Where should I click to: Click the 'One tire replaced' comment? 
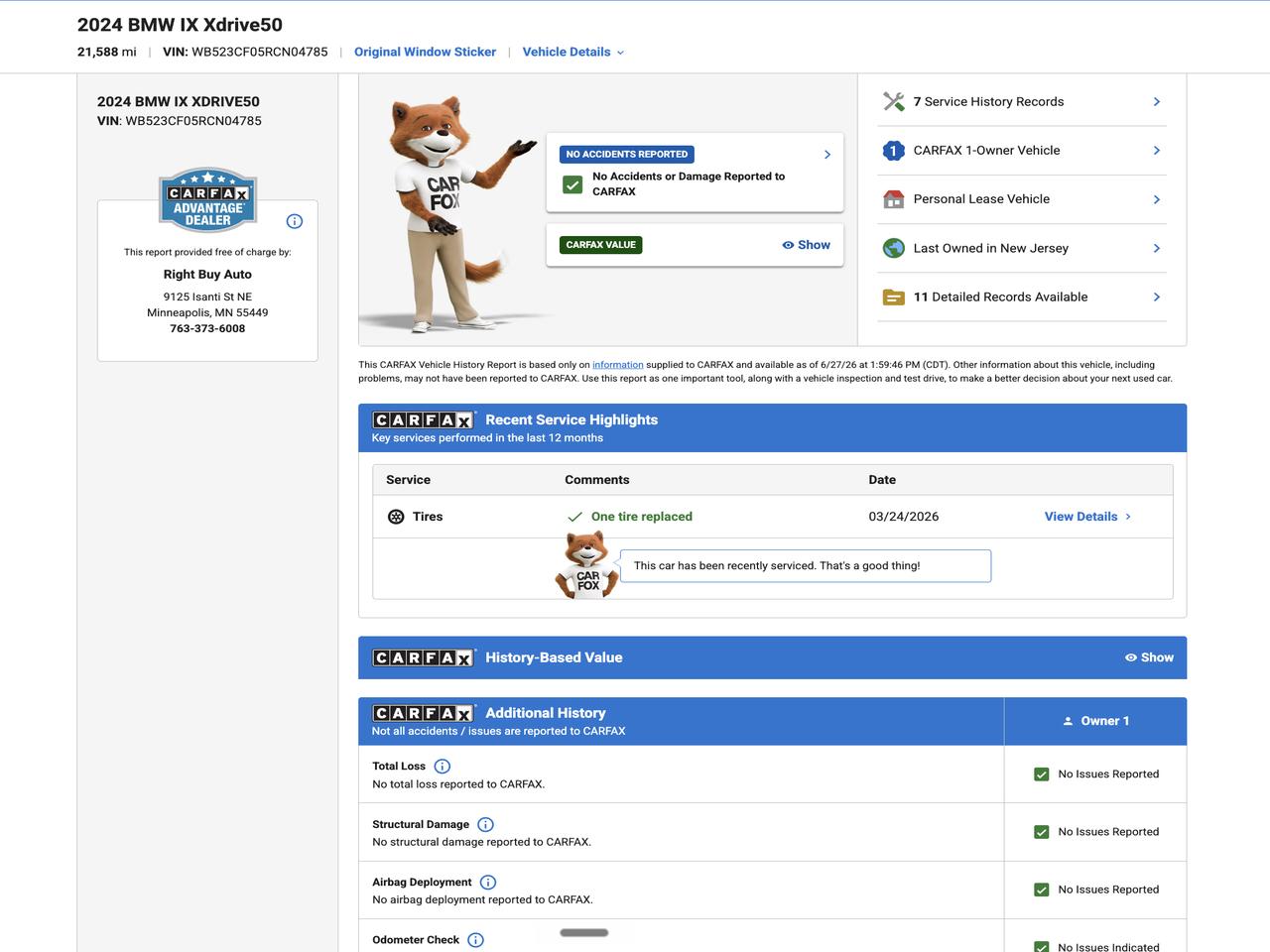tap(642, 517)
